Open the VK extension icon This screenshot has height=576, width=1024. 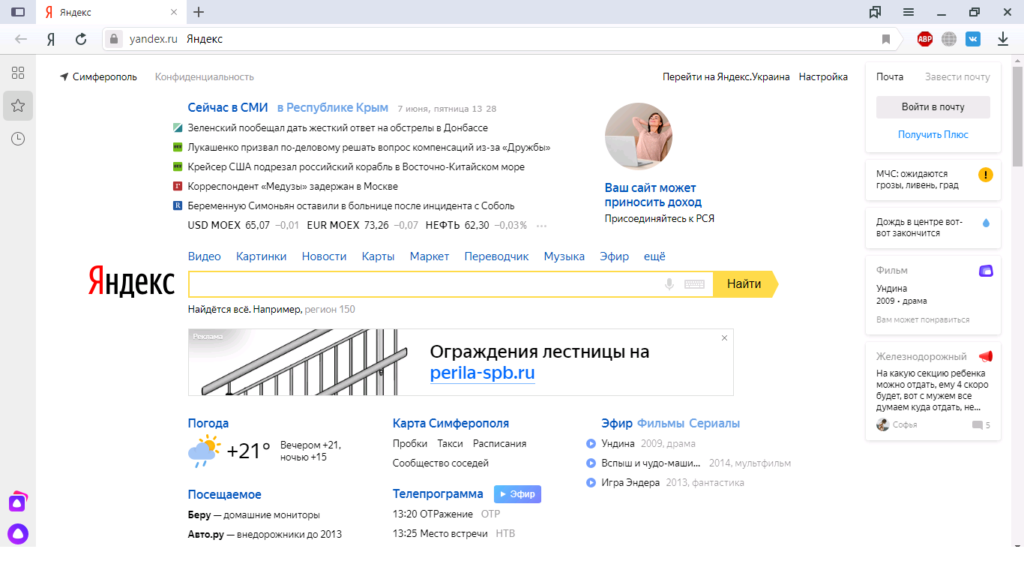coord(973,39)
